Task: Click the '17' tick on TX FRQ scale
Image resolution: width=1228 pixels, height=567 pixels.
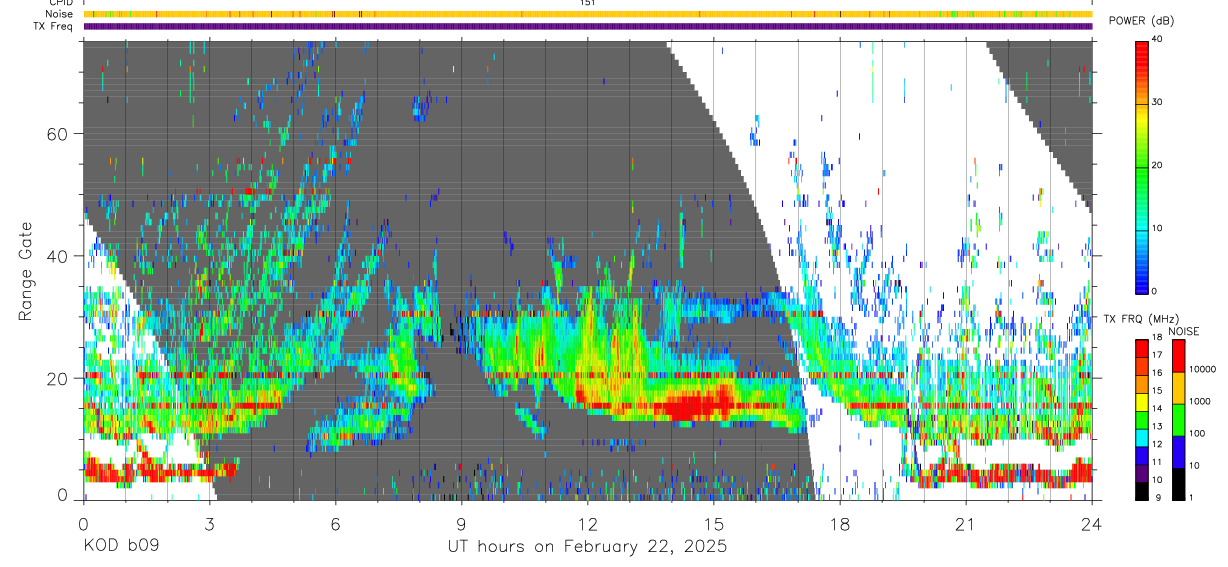Action: (1159, 355)
